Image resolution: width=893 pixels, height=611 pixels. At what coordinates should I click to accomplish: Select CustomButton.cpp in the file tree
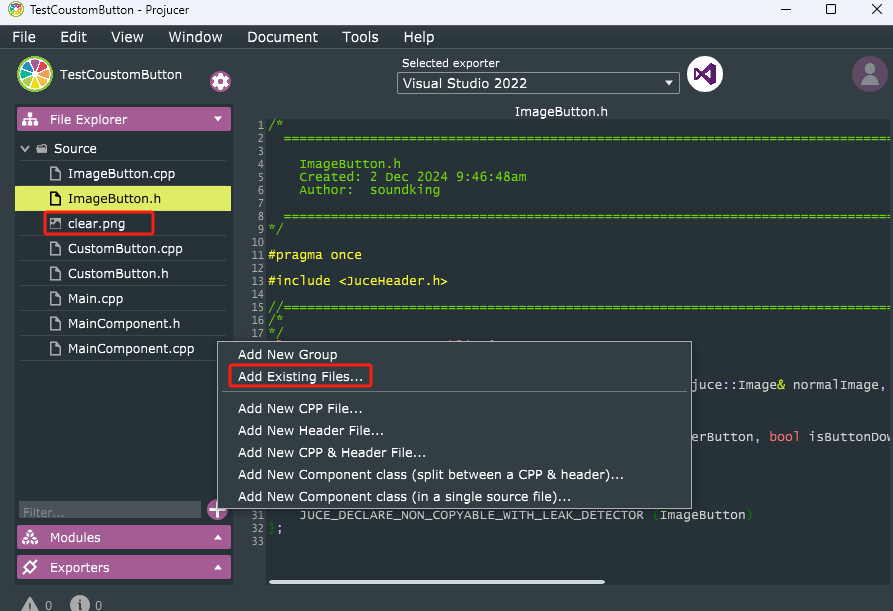point(123,249)
